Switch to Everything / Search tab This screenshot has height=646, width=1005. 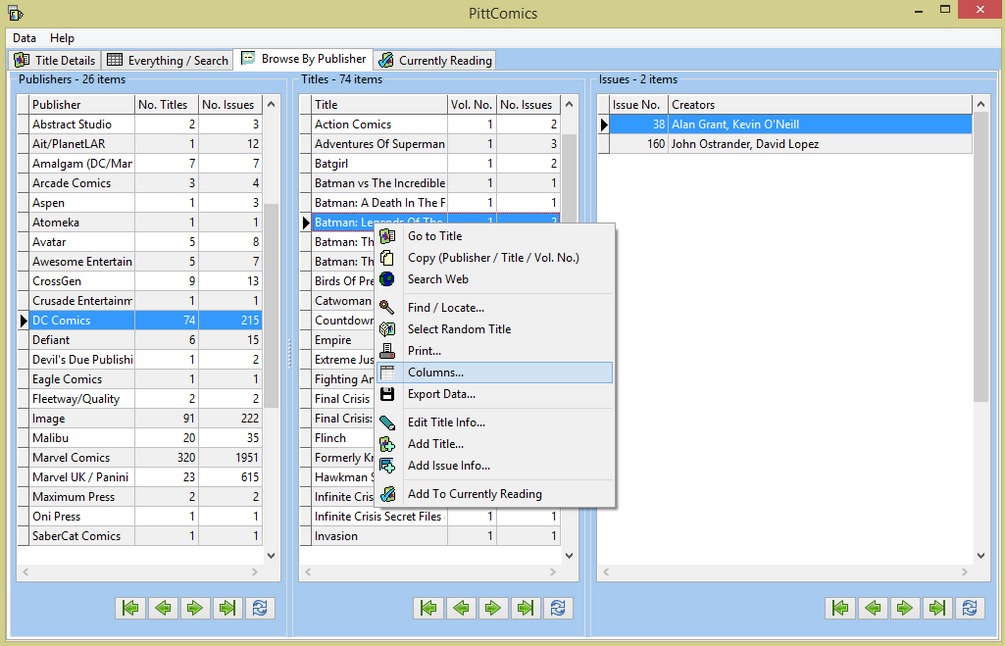[x=168, y=60]
